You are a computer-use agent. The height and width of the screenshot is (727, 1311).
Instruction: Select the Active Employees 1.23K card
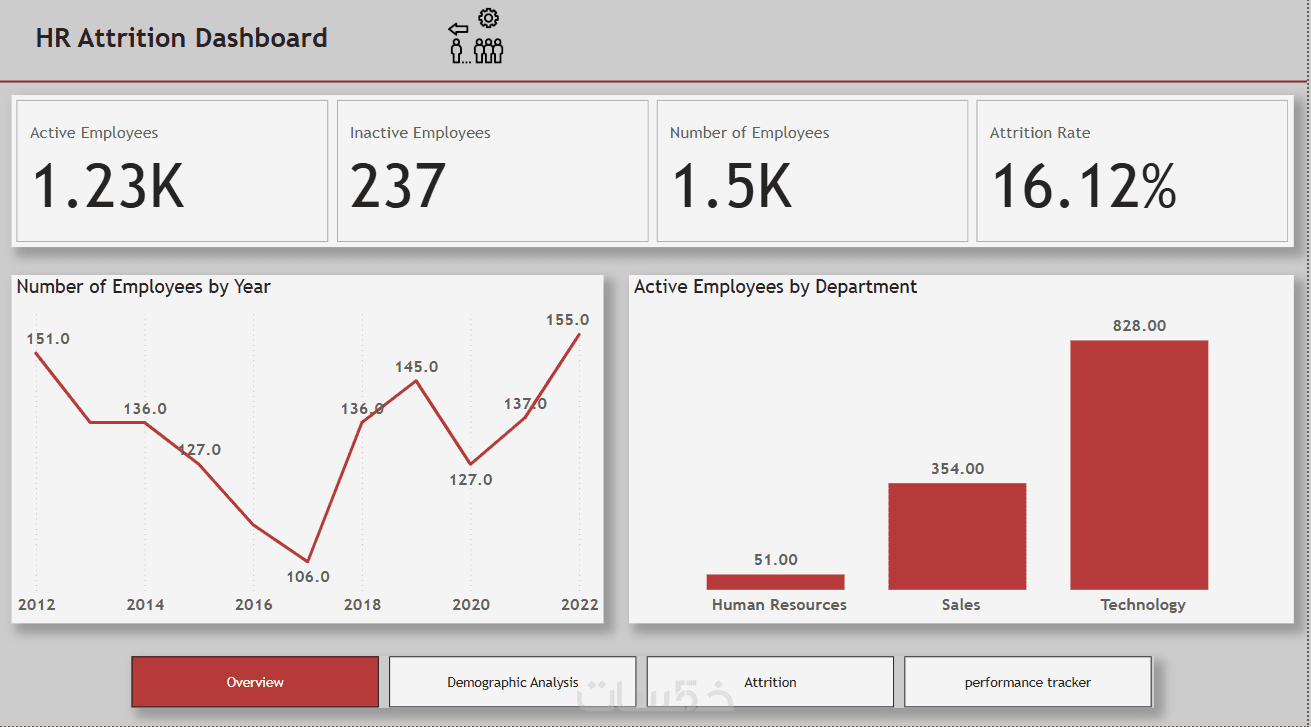coord(172,171)
